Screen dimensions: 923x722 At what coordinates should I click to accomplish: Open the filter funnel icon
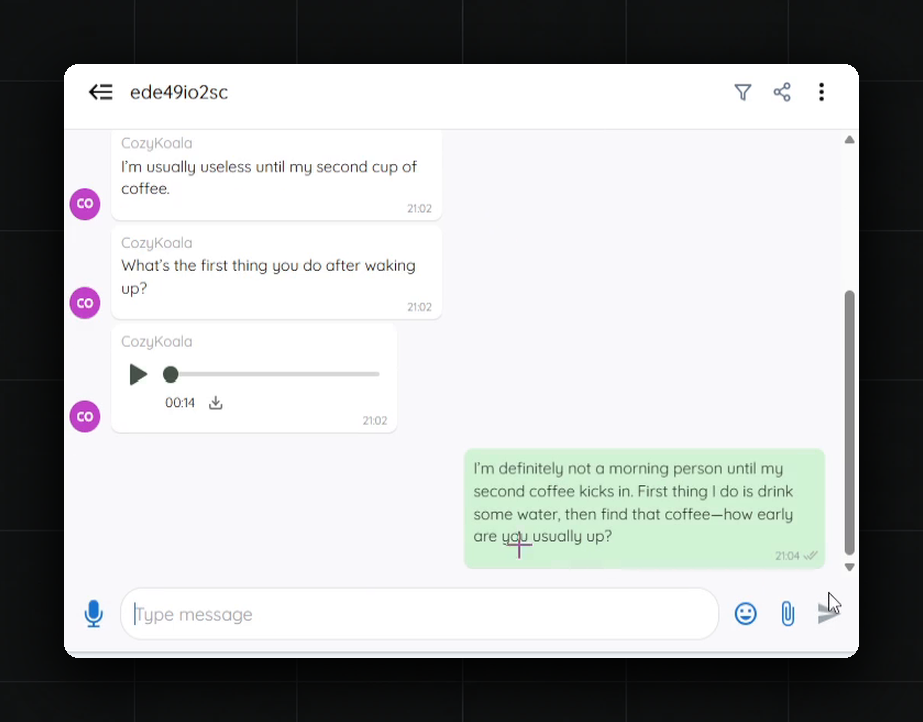(x=742, y=92)
